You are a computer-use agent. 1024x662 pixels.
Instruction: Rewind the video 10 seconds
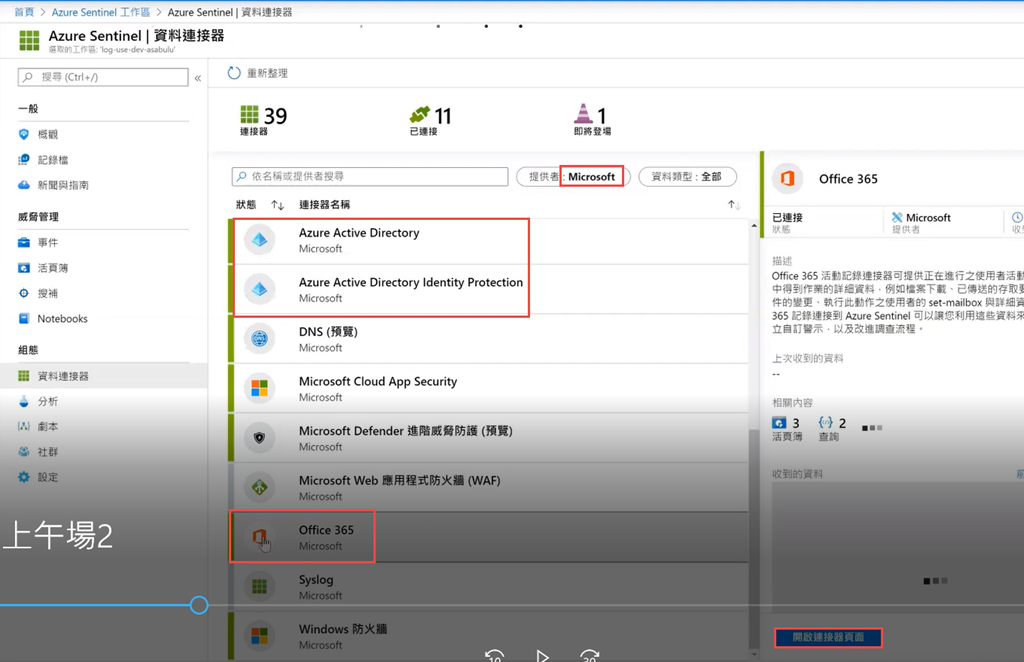(494, 655)
